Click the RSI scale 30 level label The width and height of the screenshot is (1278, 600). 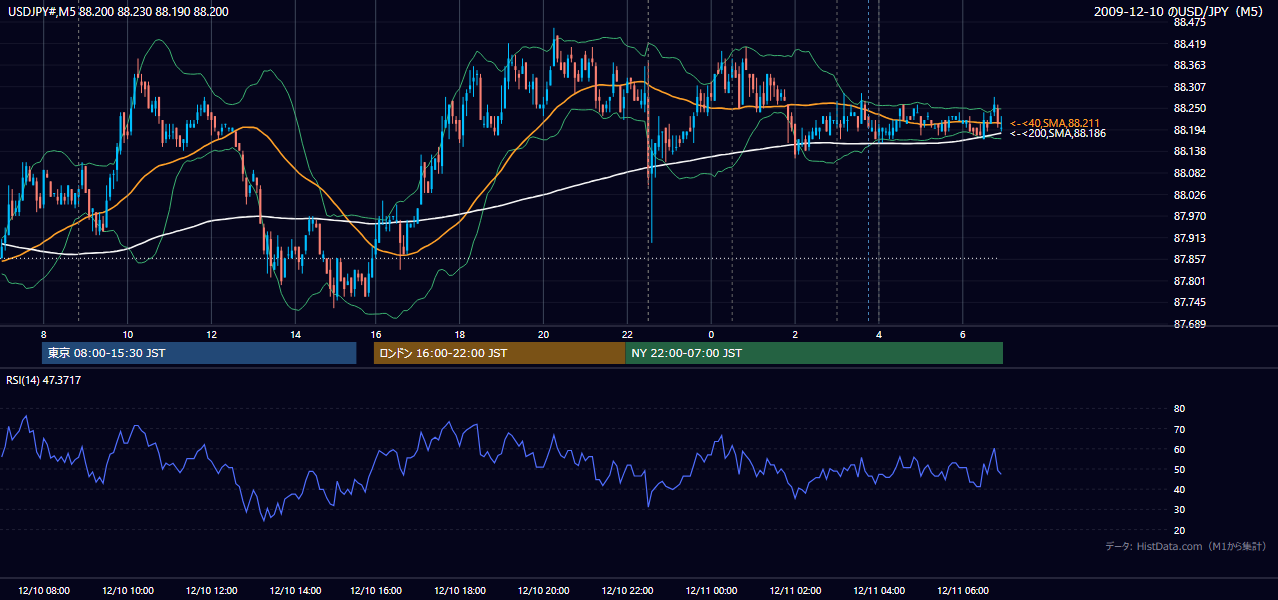[1179, 510]
